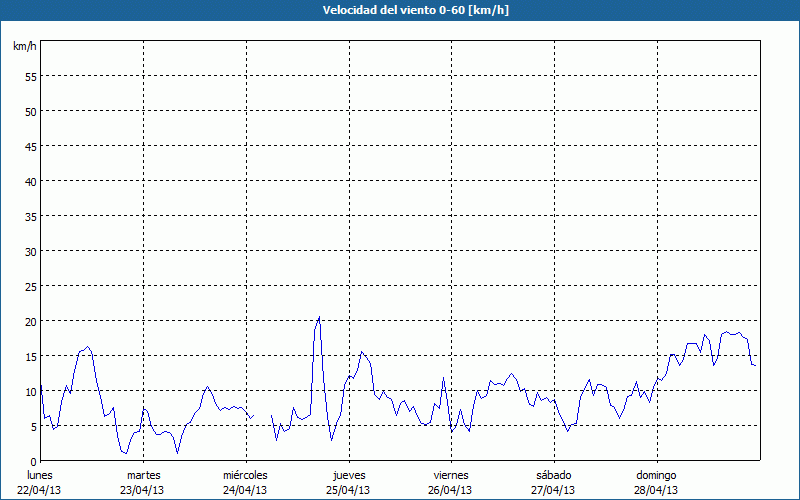This screenshot has width=800, height=500.
Task: Click the date label 25/04/13
Action: click(349, 489)
